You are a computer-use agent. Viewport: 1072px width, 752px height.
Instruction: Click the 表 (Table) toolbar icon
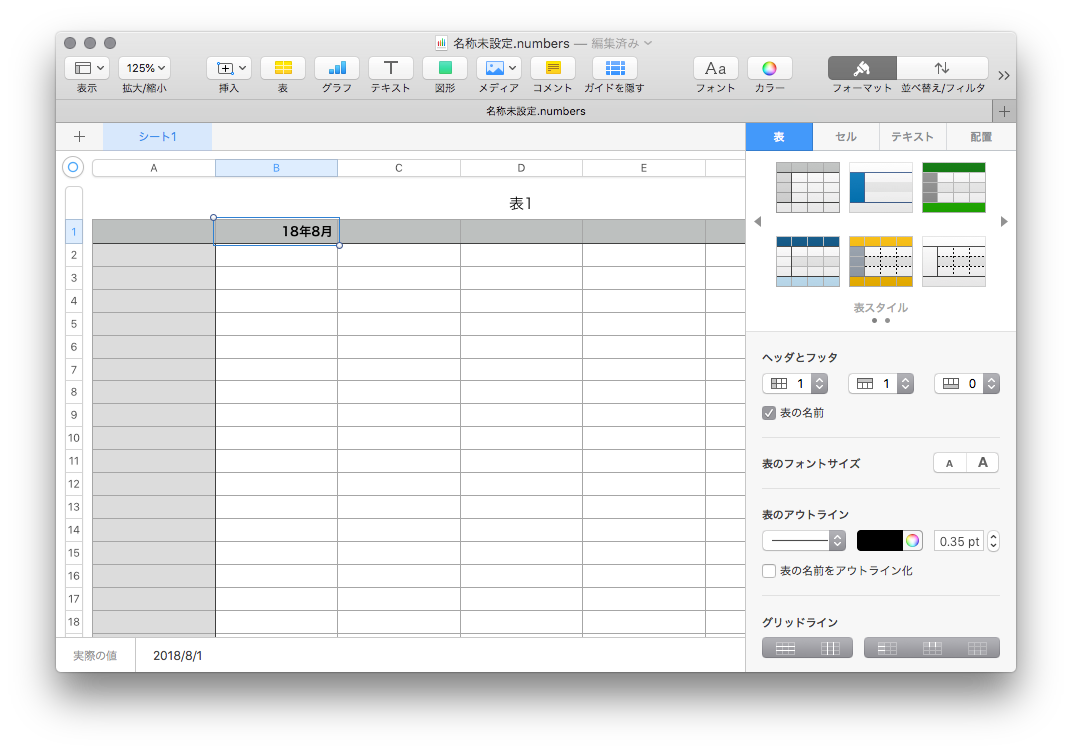(283, 68)
